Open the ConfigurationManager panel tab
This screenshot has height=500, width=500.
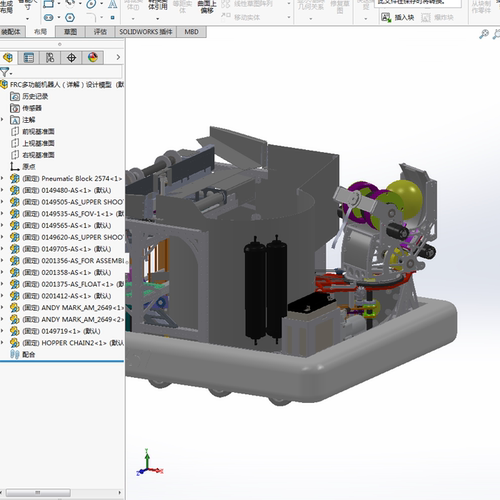50,58
